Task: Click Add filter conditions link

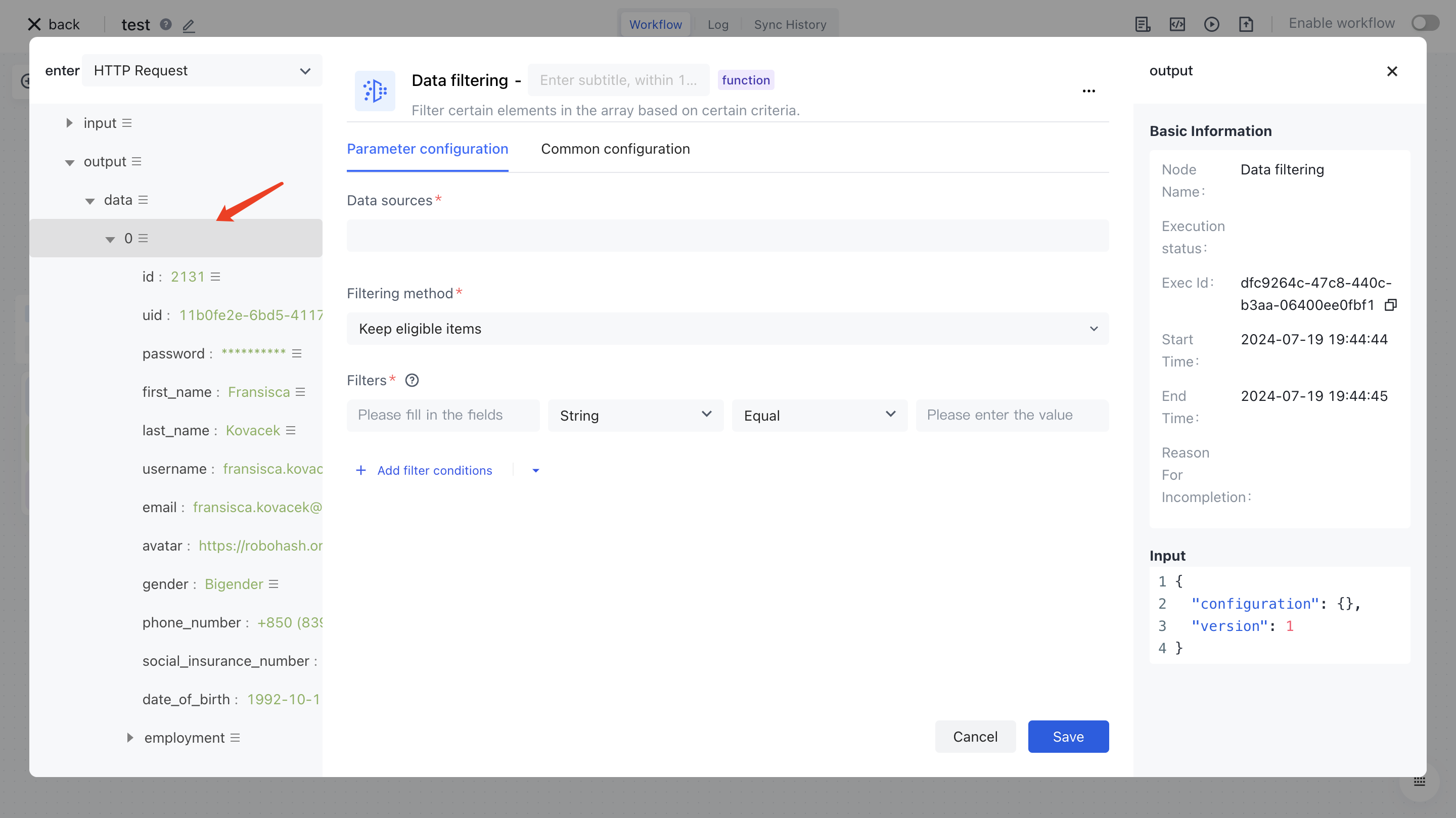Action: pos(434,470)
